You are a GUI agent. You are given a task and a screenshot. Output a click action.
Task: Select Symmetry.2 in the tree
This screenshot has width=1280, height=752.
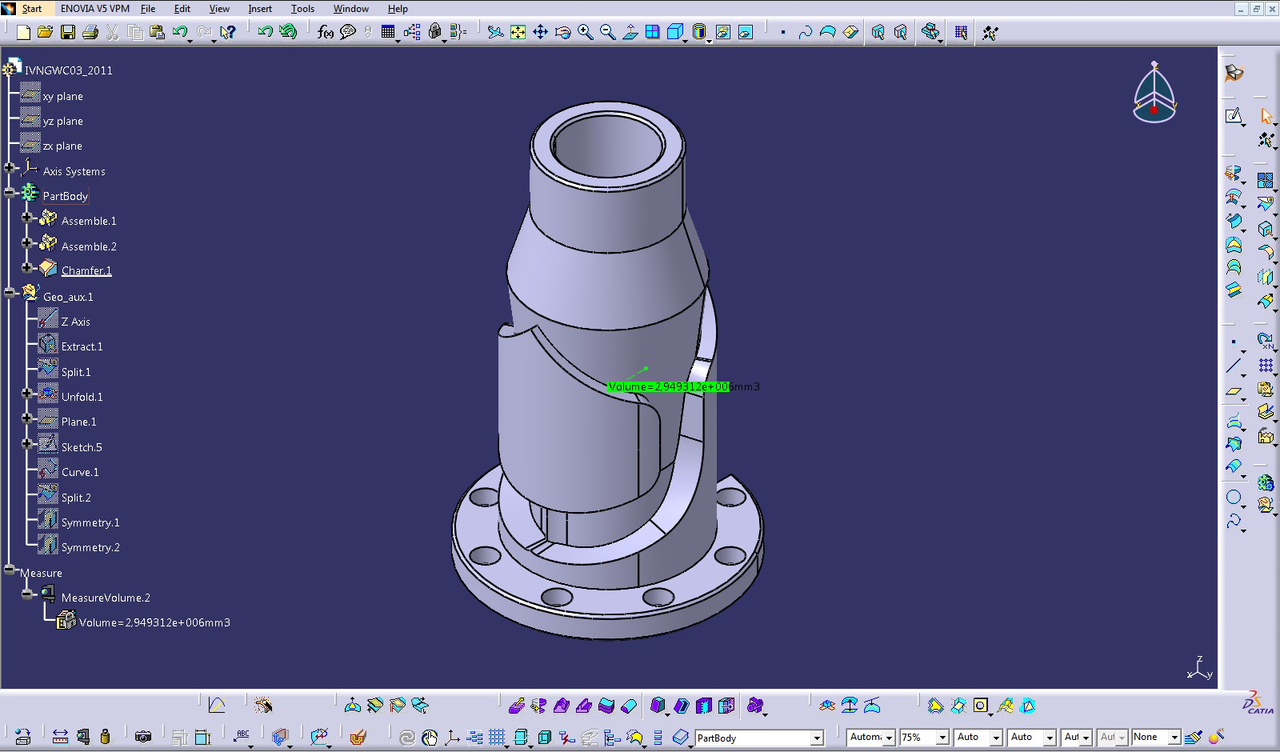pyautogui.click(x=90, y=548)
